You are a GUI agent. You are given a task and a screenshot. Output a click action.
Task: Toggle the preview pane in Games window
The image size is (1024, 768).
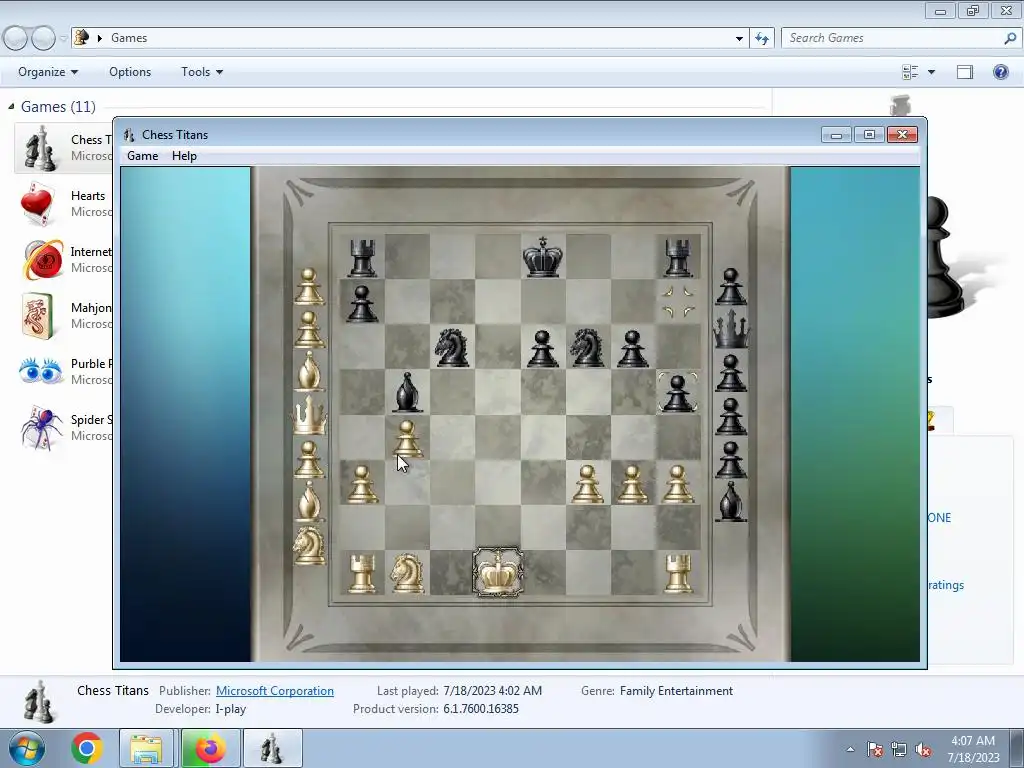point(965,72)
